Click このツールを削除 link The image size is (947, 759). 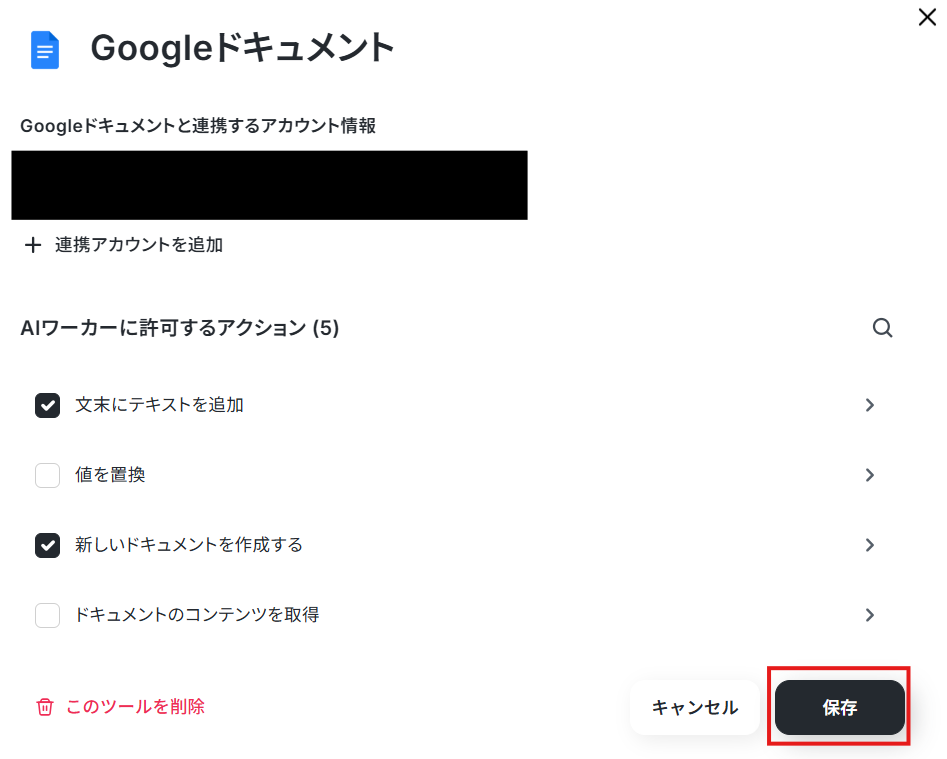pyautogui.click(x=135, y=706)
